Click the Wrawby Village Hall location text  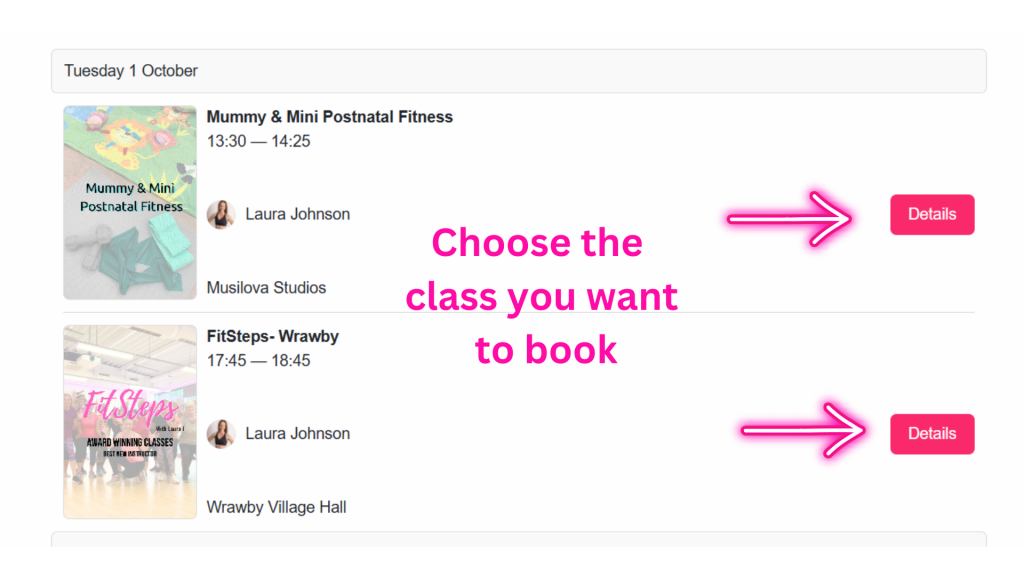(276, 507)
